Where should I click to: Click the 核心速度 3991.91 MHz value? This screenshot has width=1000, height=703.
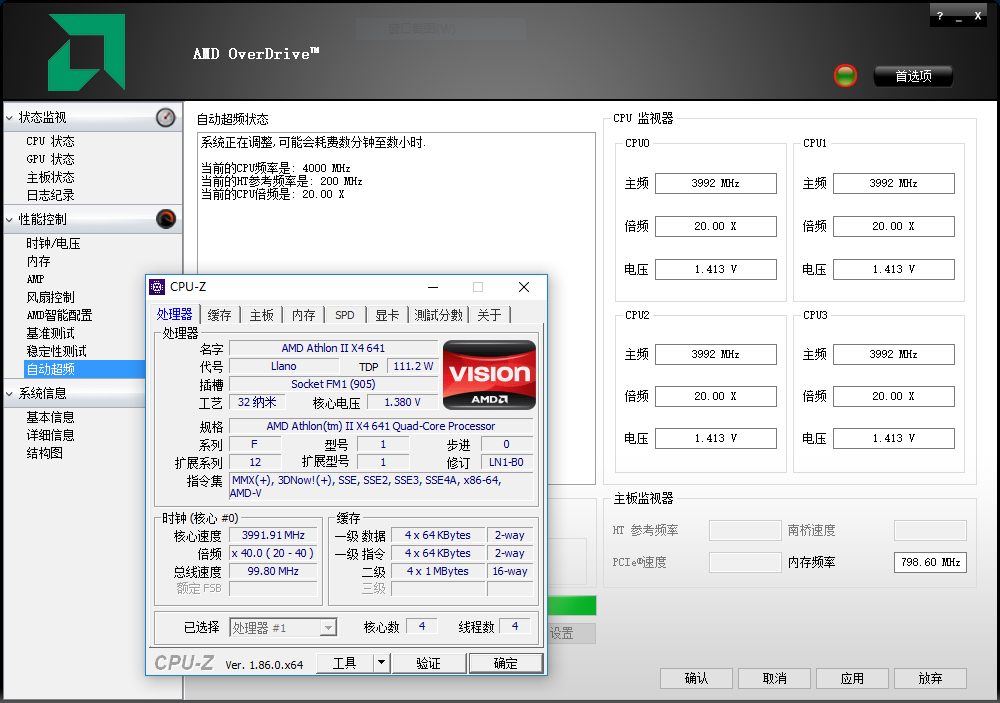click(273, 535)
